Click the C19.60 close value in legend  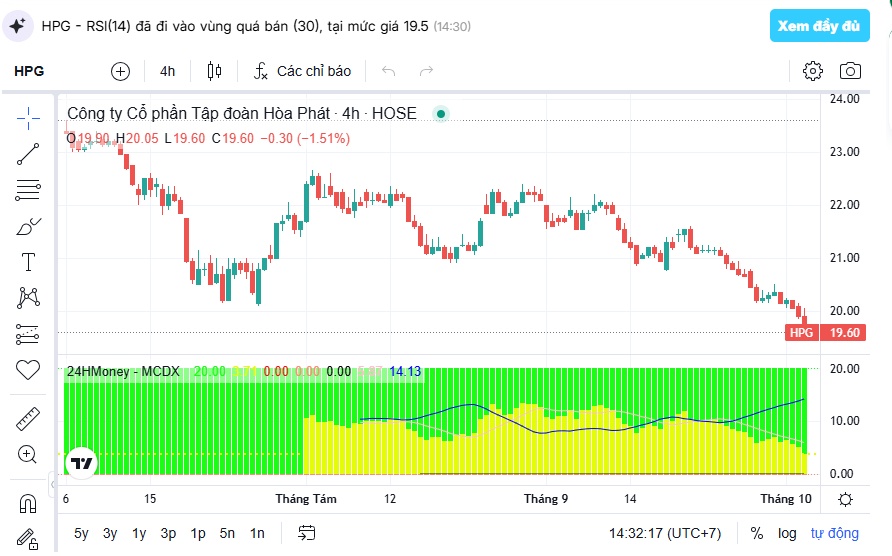click(233, 138)
